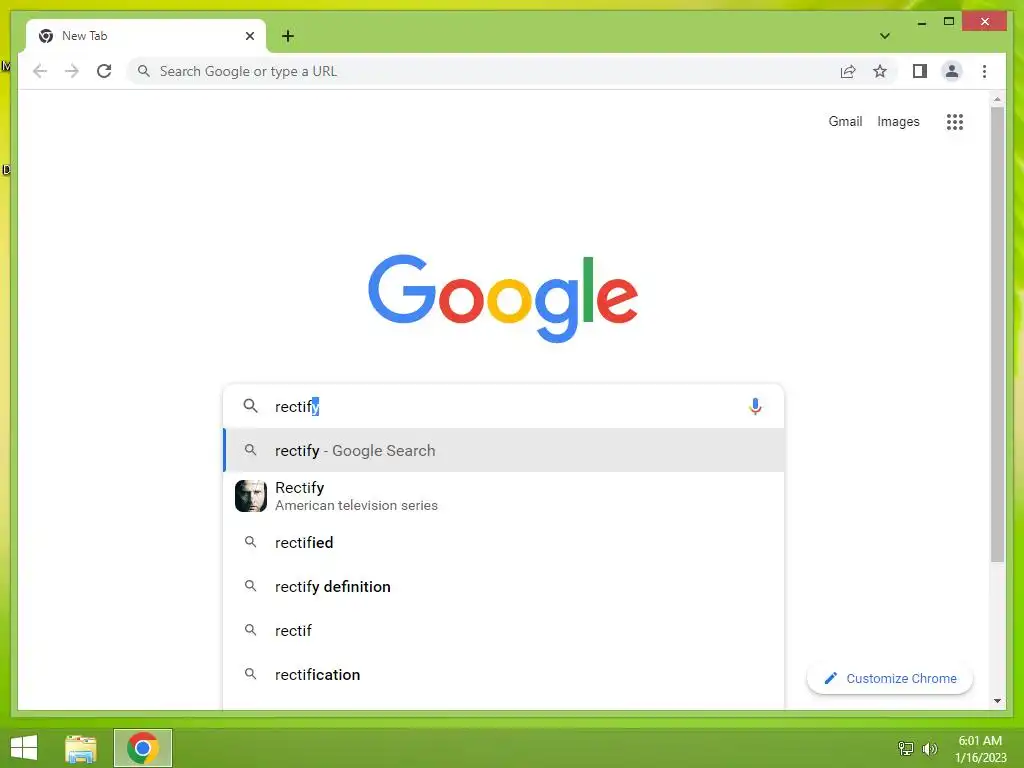Click the magnifier icon in the search box
Screen dimensions: 1024x768
point(250,406)
